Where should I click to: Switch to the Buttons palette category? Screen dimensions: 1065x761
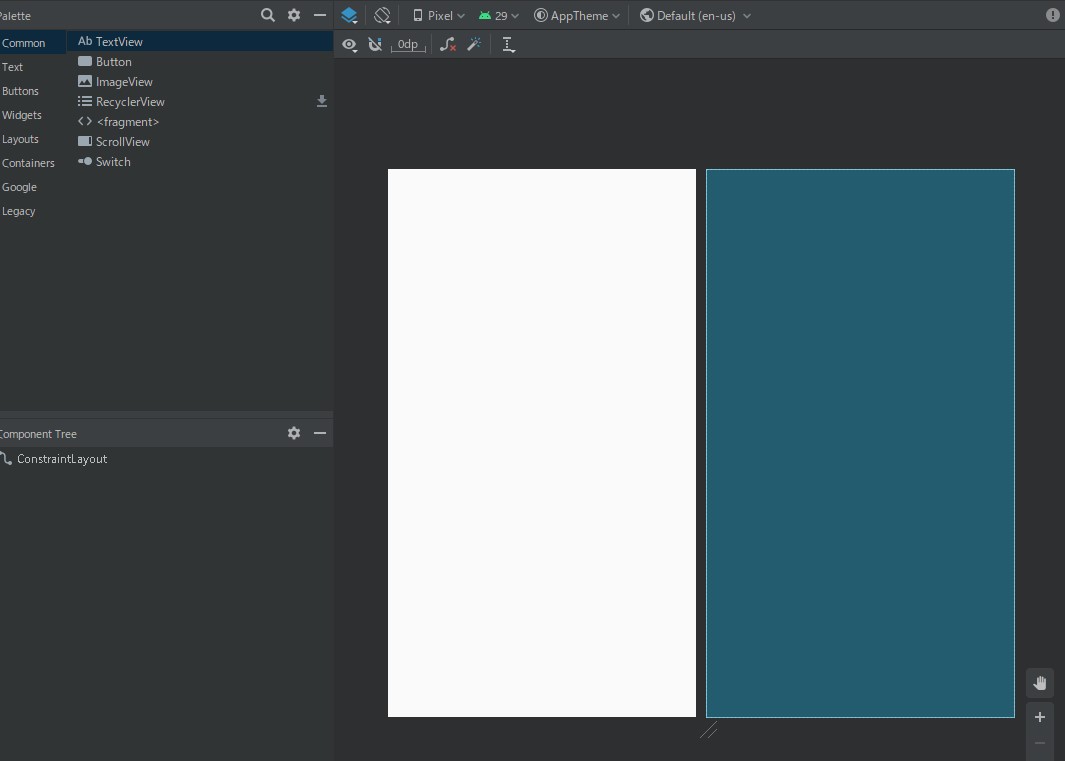21,91
